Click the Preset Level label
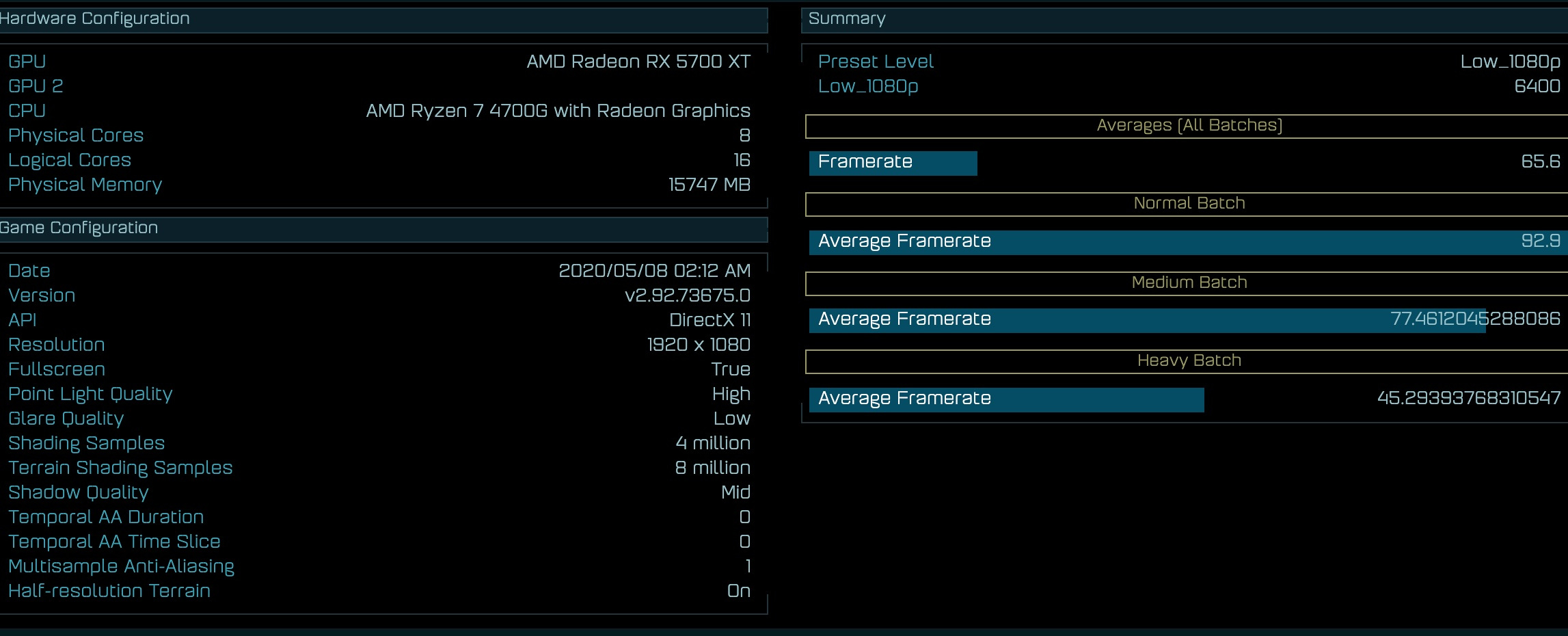The height and width of the screenshot is (636, 1568). coord(876,62)
